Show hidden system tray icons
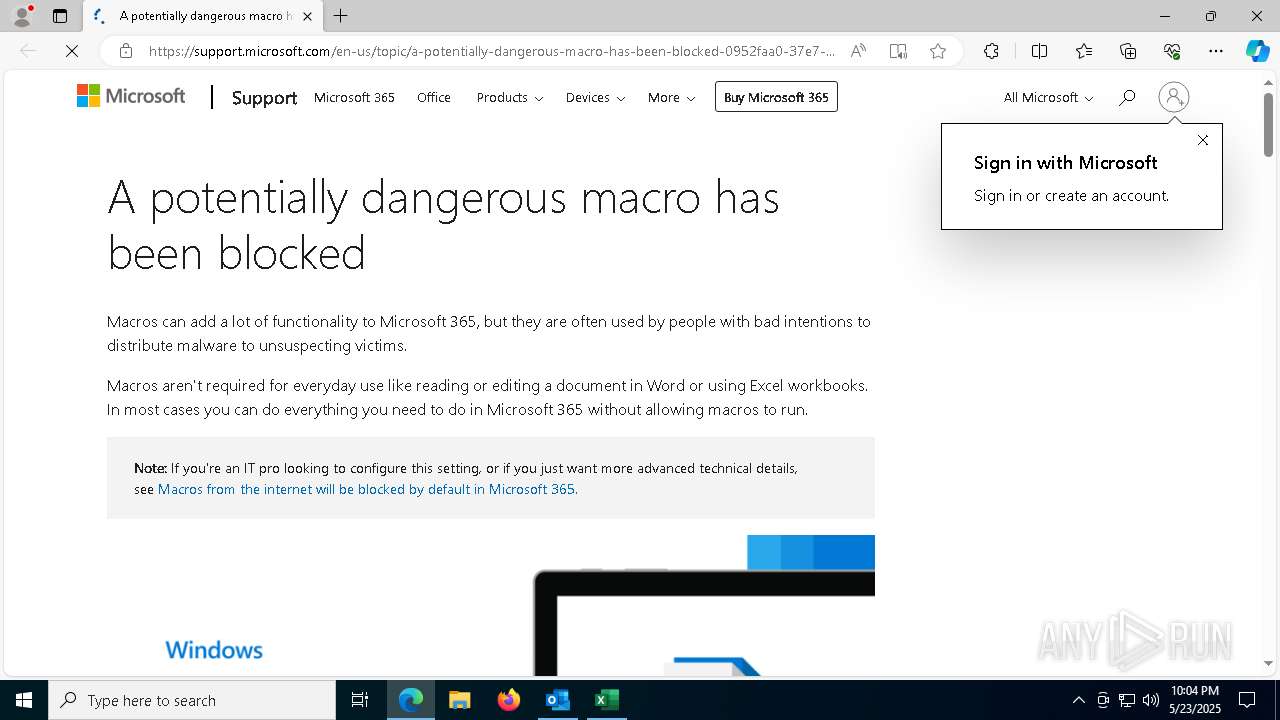This screenshot has height=720, width=1280. click(1078, 700)
